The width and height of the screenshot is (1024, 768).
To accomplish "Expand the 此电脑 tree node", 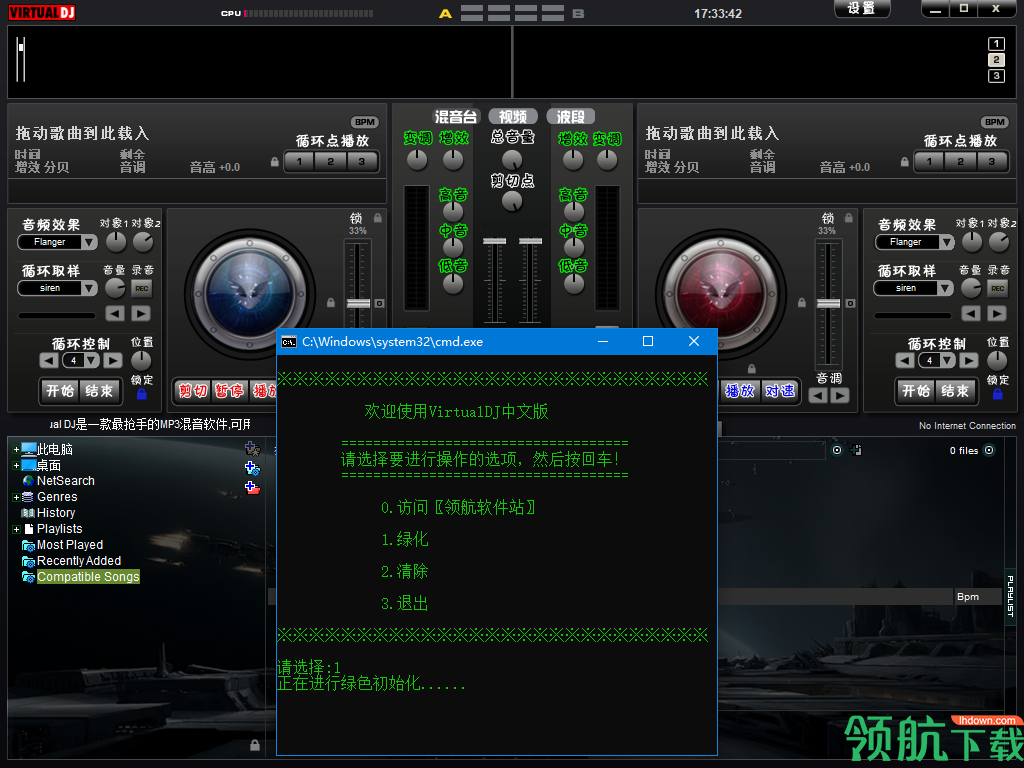I will (x=16, y=449).
